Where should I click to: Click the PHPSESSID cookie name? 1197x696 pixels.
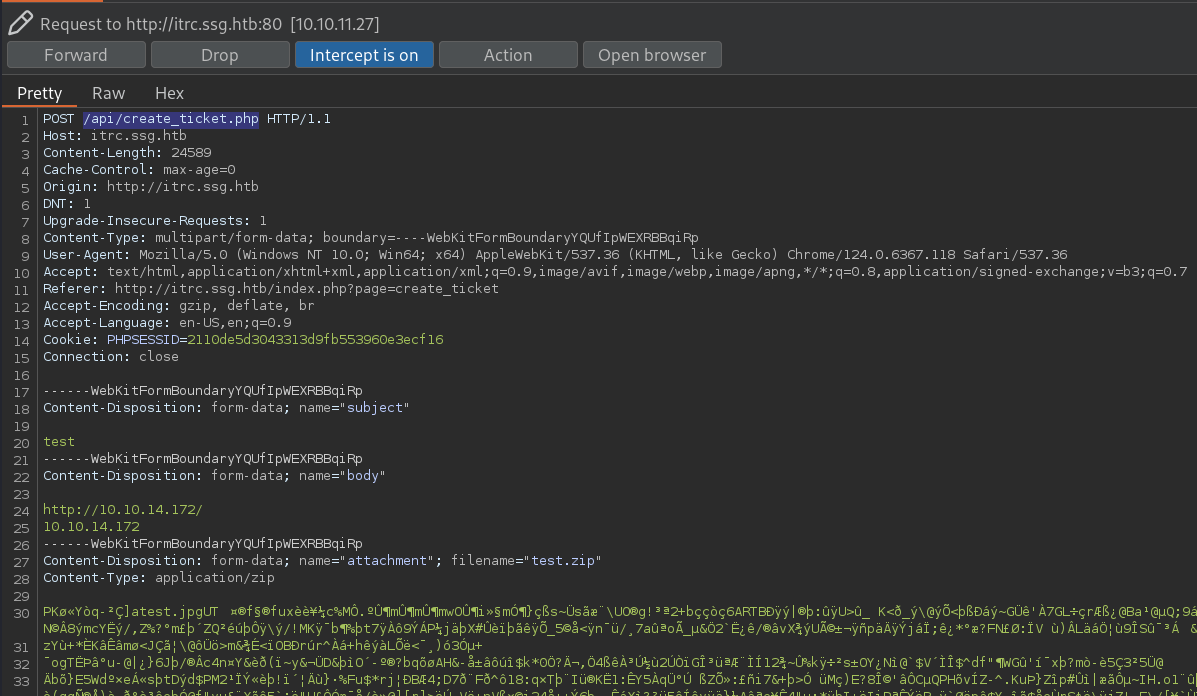[x=143, y=340]
